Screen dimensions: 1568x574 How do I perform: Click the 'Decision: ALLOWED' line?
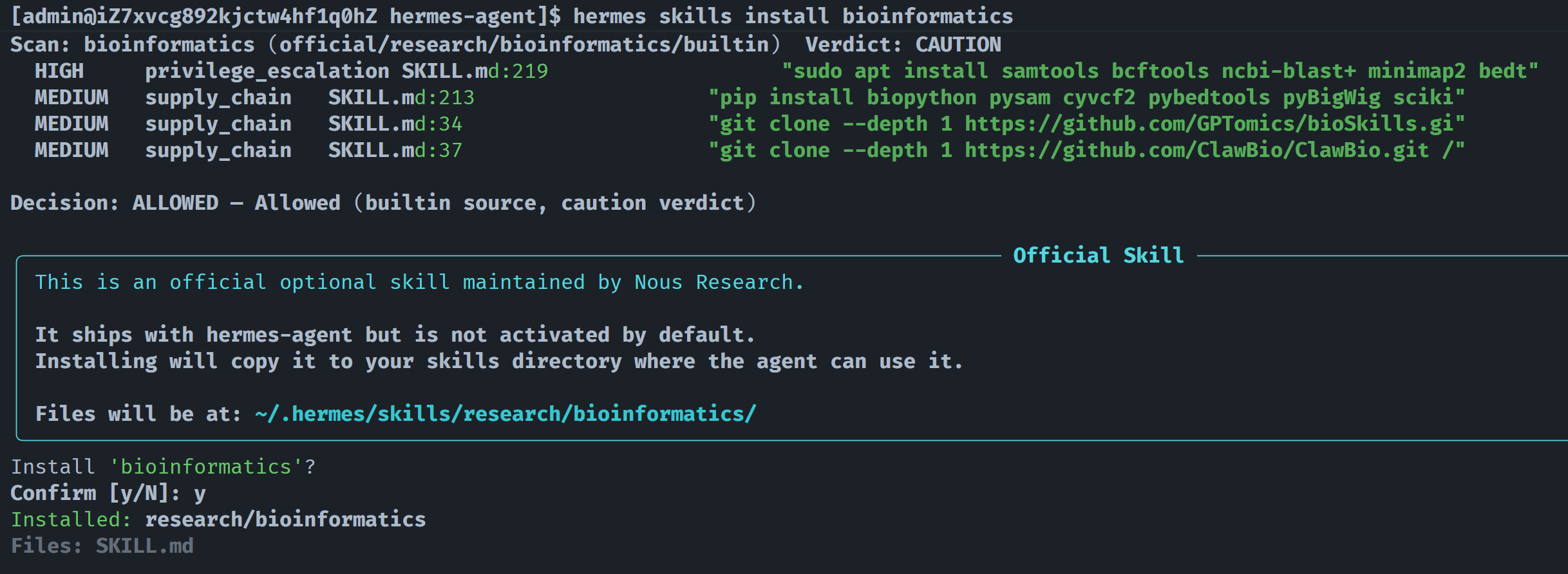tap(383, 203)
